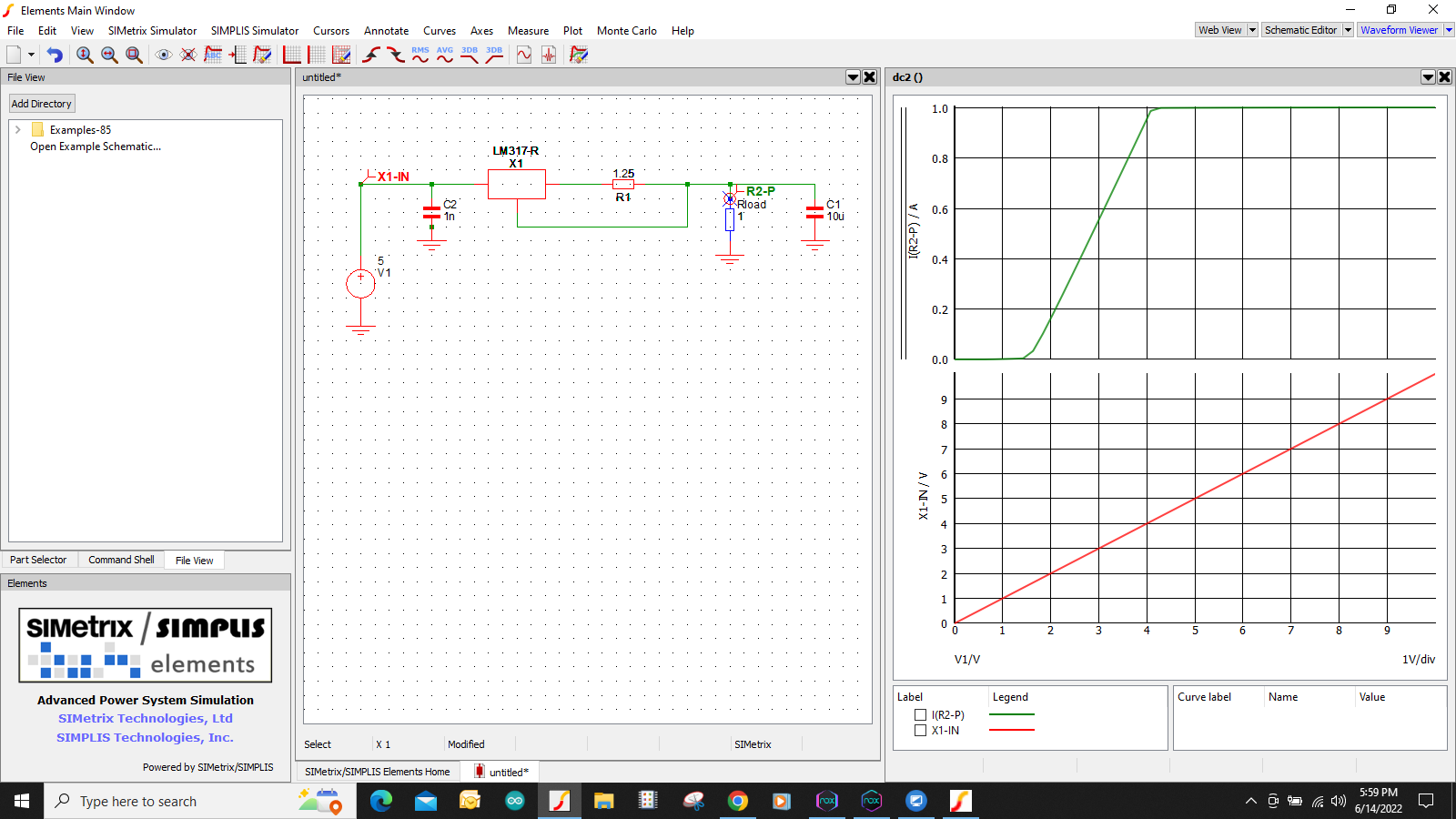Click the Web View button
The image size is (1456, 819).
(x=1220, y=30)
